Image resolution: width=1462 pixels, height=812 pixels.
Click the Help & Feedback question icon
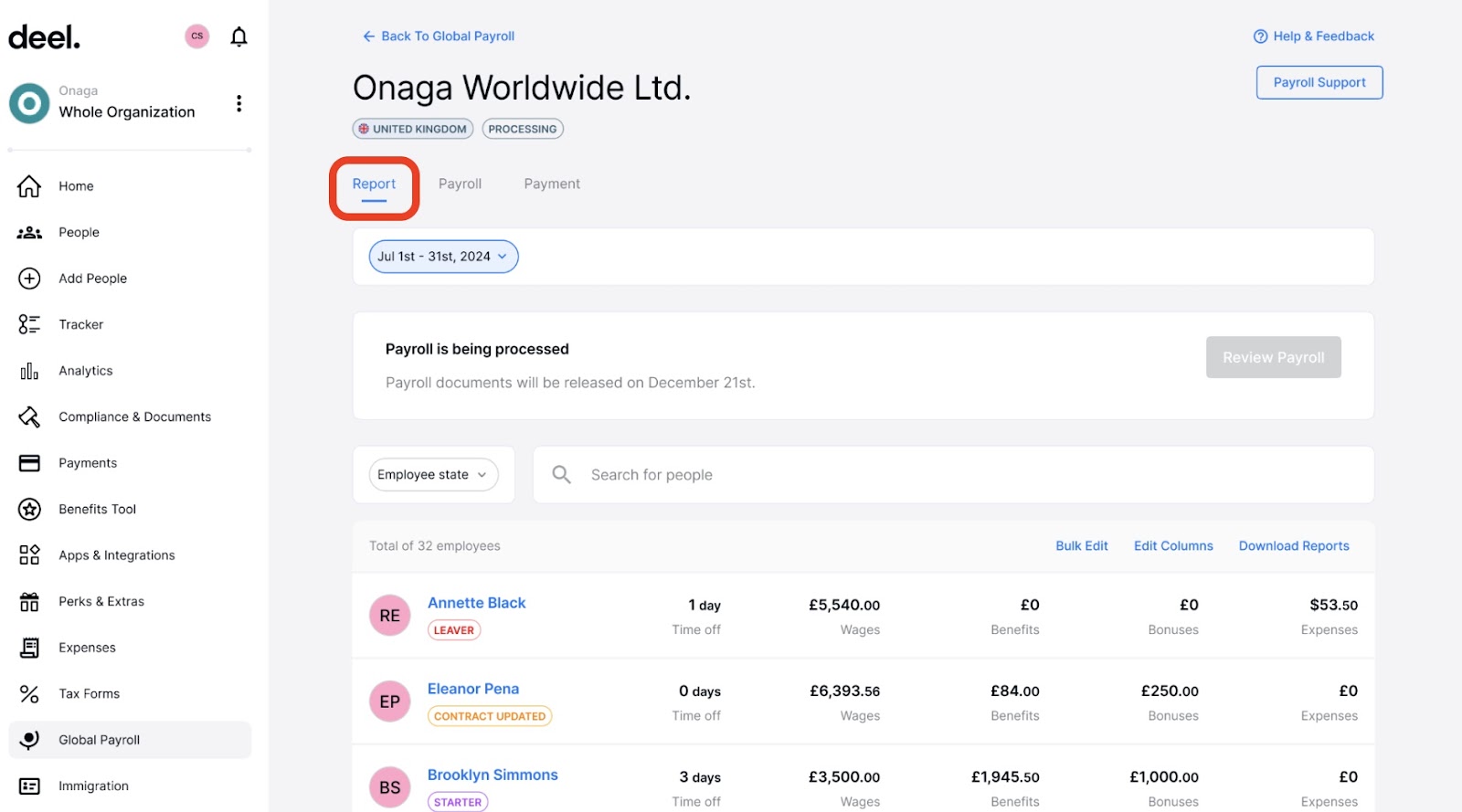click(x=1260, y=37)
